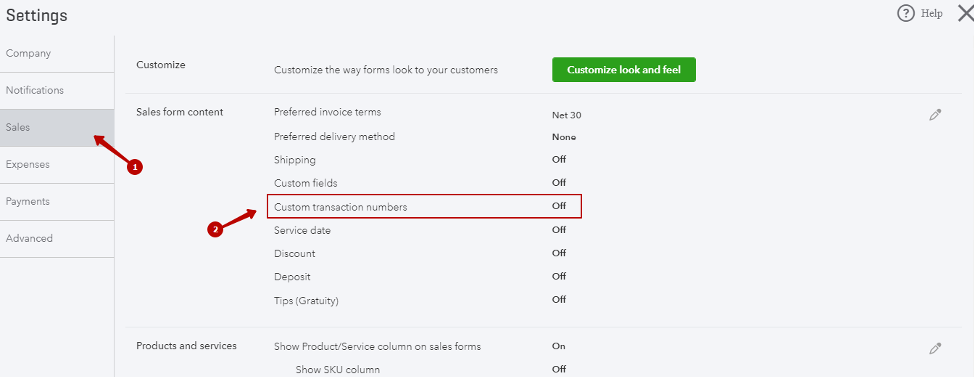Click the Customize section heading
This screenshot has height=377, width=974.
(x=161, y=65)
